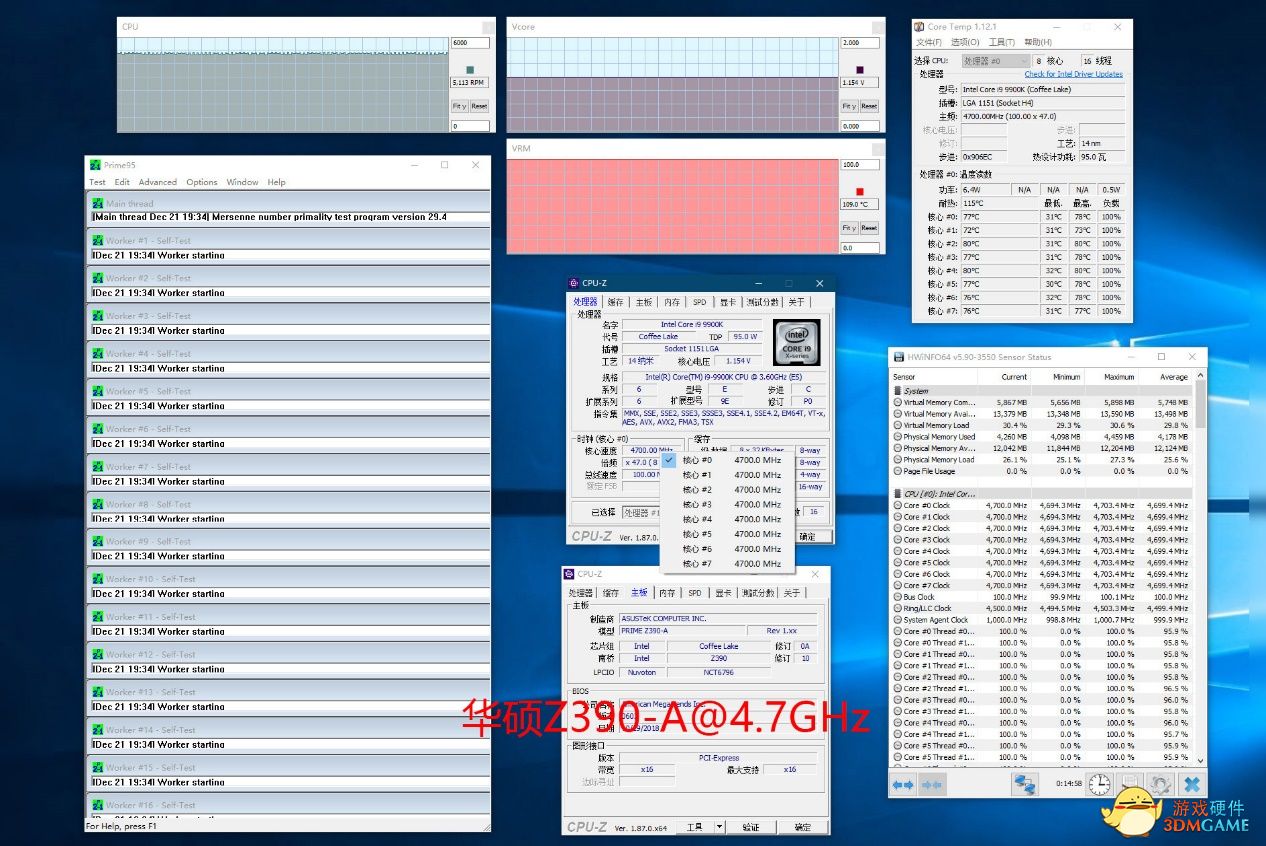The height and width of the screenshot is (846, 1266).
Task: Click the CPU graph maximum value field 6000
Action: (x=470, y=44)
